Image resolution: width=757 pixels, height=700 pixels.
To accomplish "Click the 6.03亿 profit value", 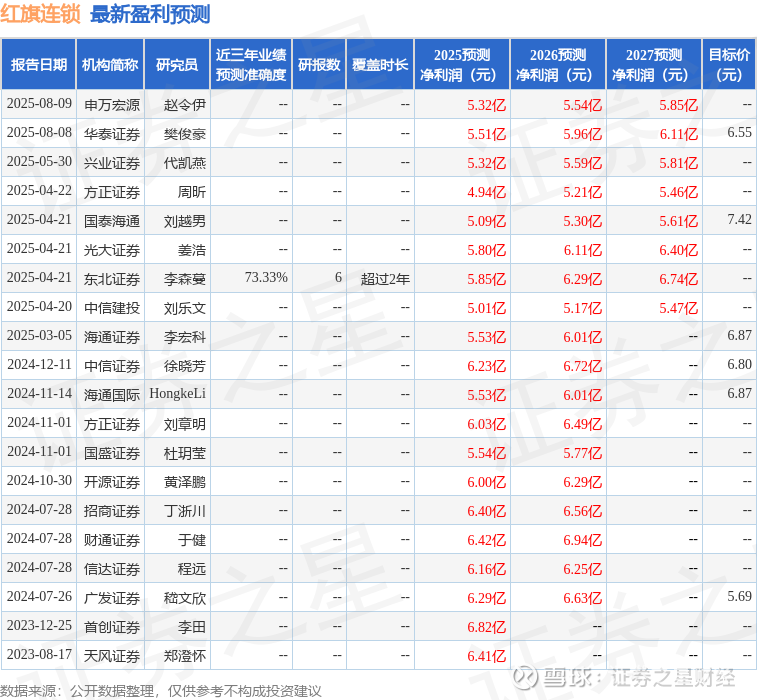I will point(487,424).
